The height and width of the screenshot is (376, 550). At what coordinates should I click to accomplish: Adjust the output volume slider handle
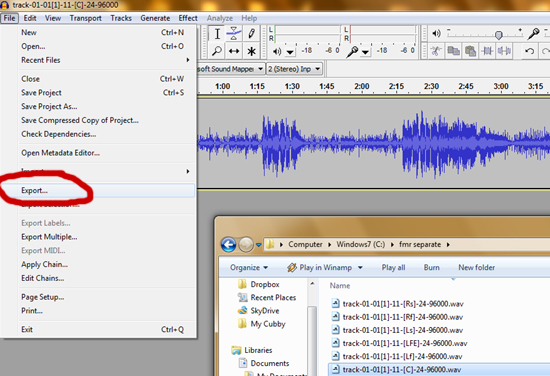tap(498, 35)
